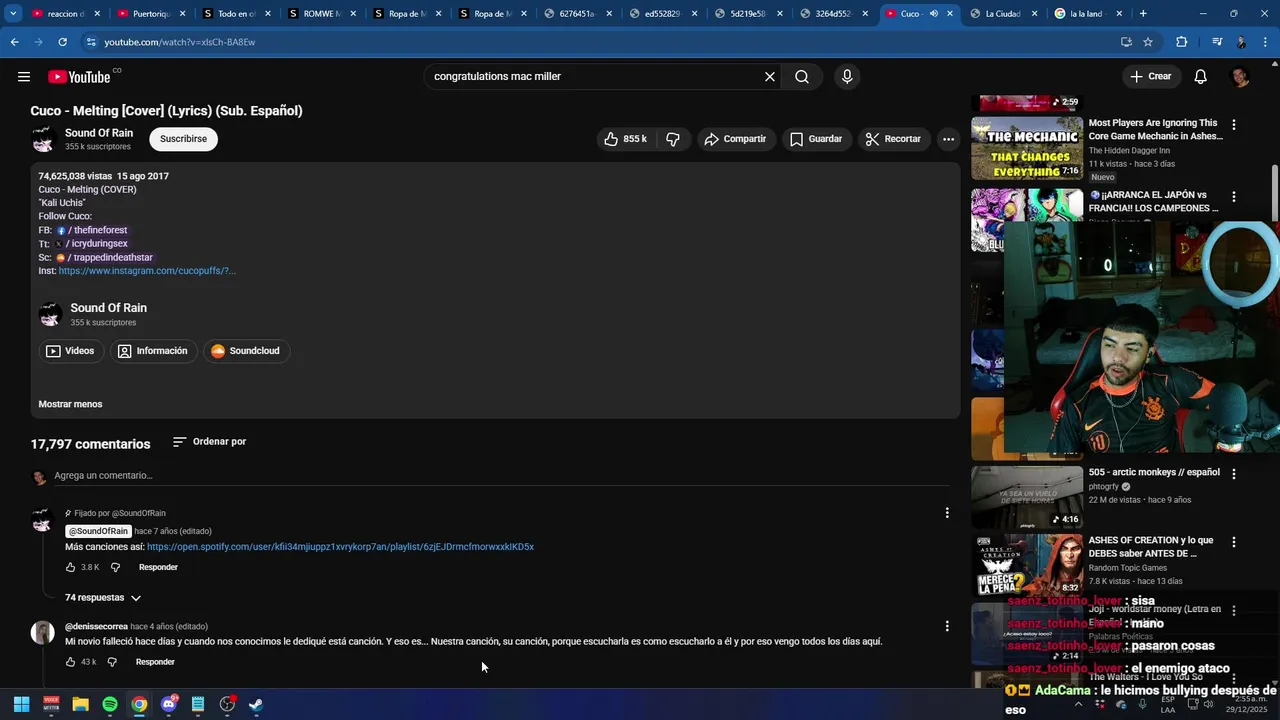Screen dimensions: 1280x720
Task: Click Crear to create content
Action: 1151,77
